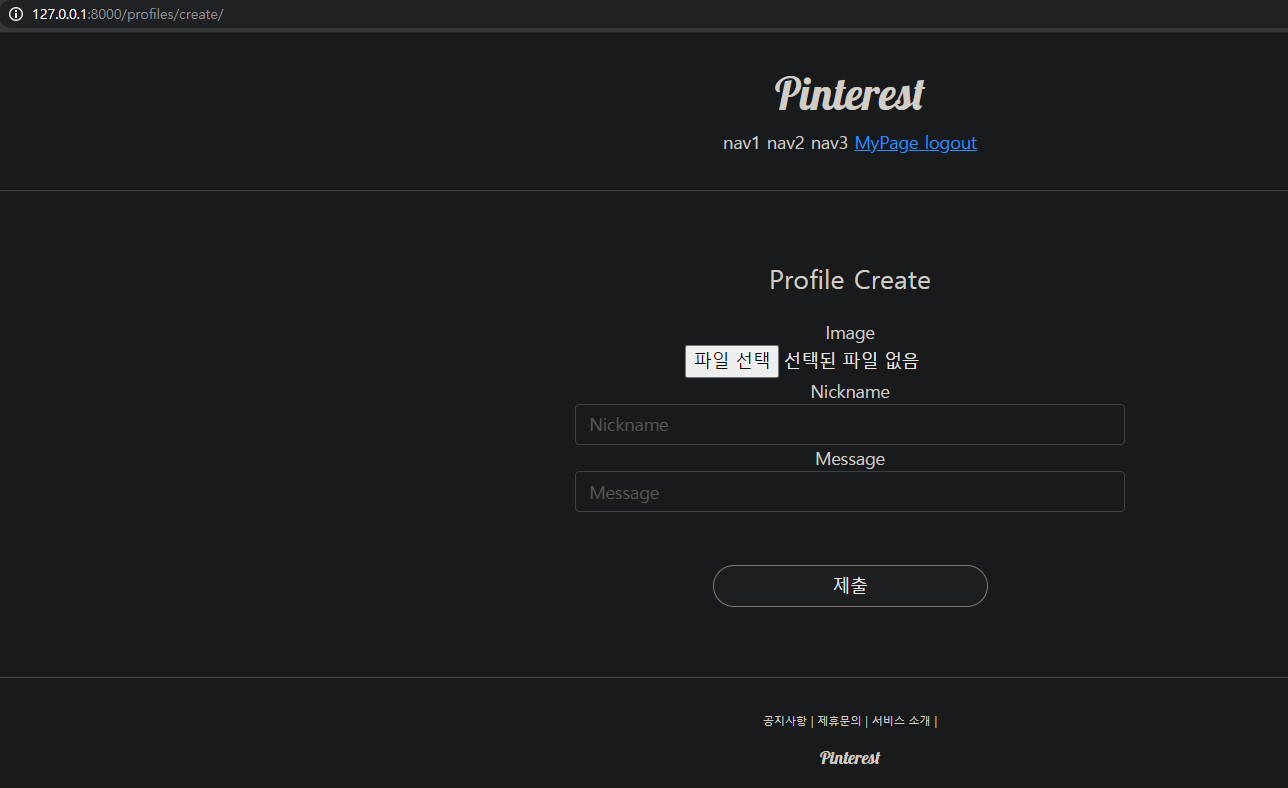Select the nav2 navigation item
This screenshot has width=1288, height=788.
pos(784,143)
